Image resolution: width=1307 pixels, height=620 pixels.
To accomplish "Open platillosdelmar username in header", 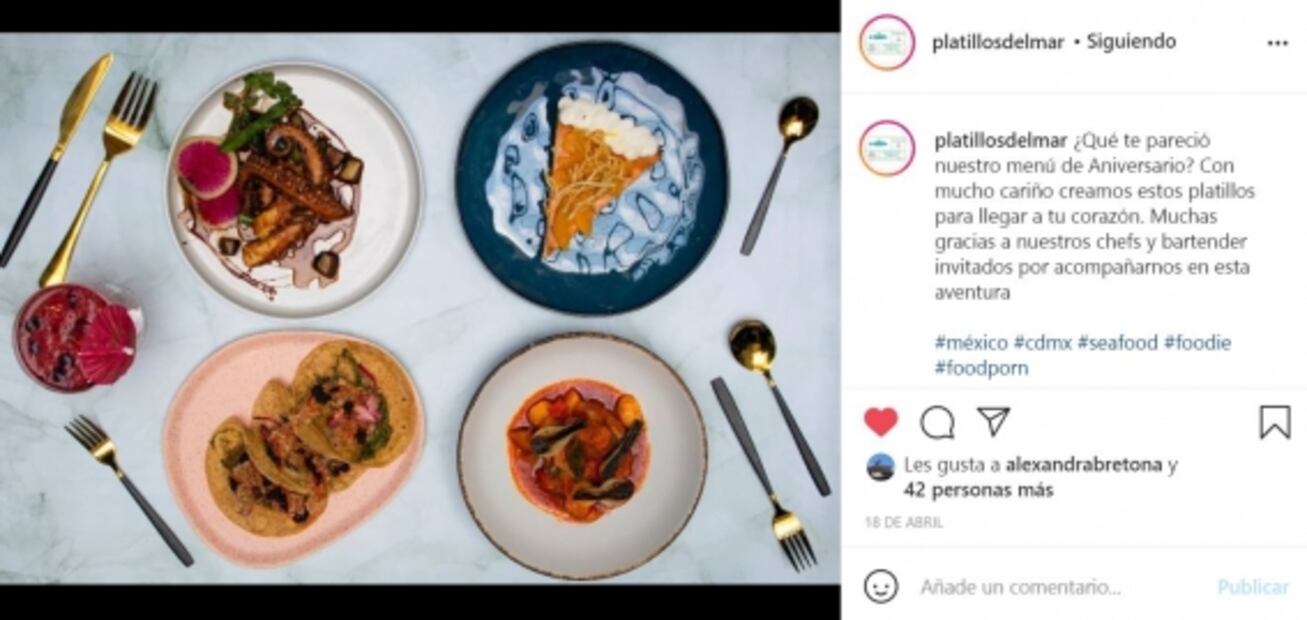I will 997,42.
